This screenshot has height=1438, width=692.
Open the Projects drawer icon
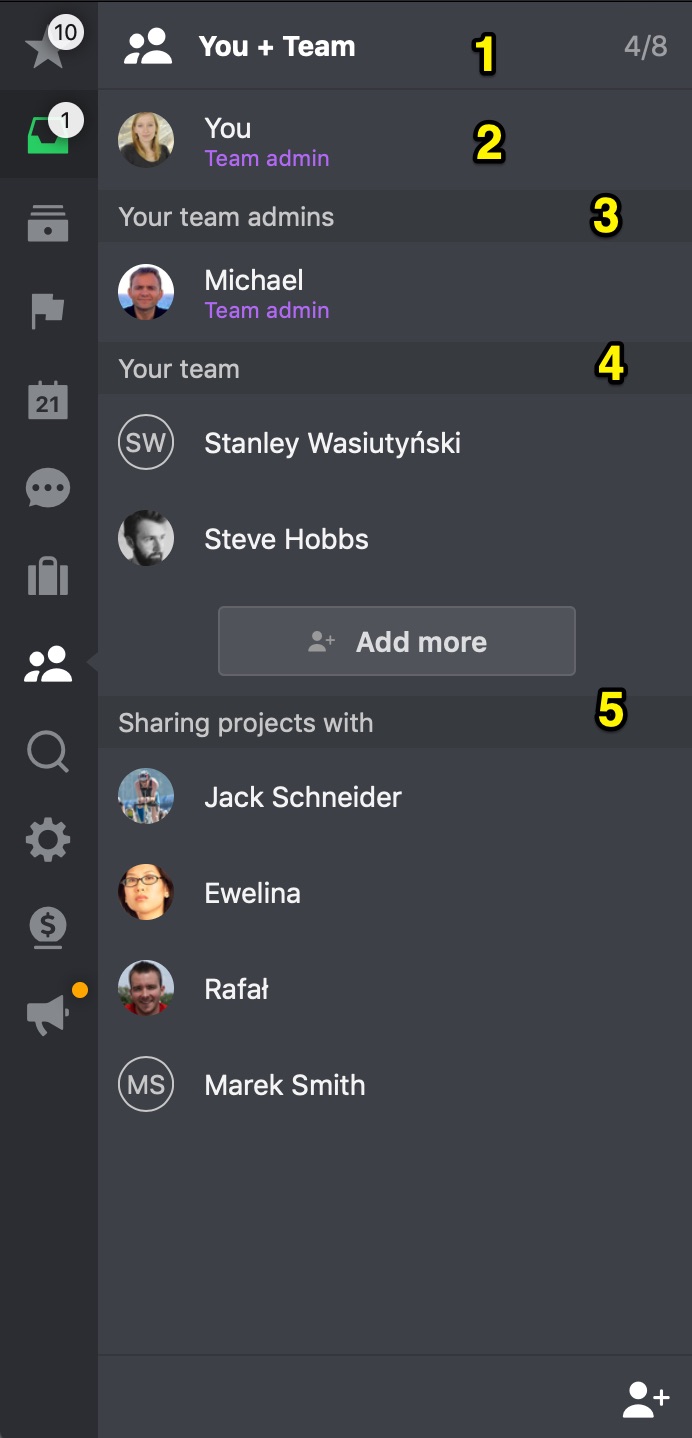pos(48,223)
